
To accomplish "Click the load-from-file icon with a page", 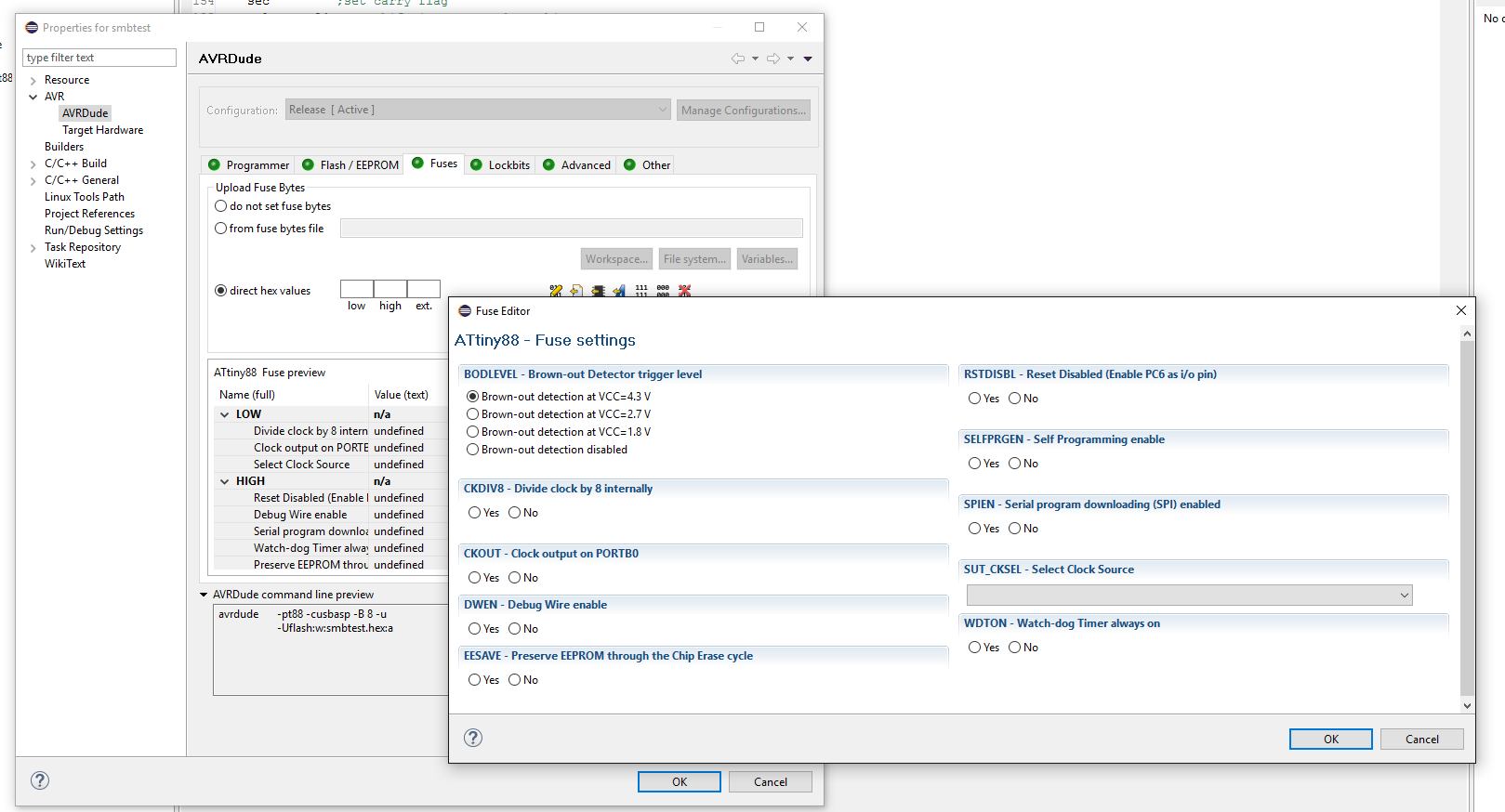I will coord(576,291).
